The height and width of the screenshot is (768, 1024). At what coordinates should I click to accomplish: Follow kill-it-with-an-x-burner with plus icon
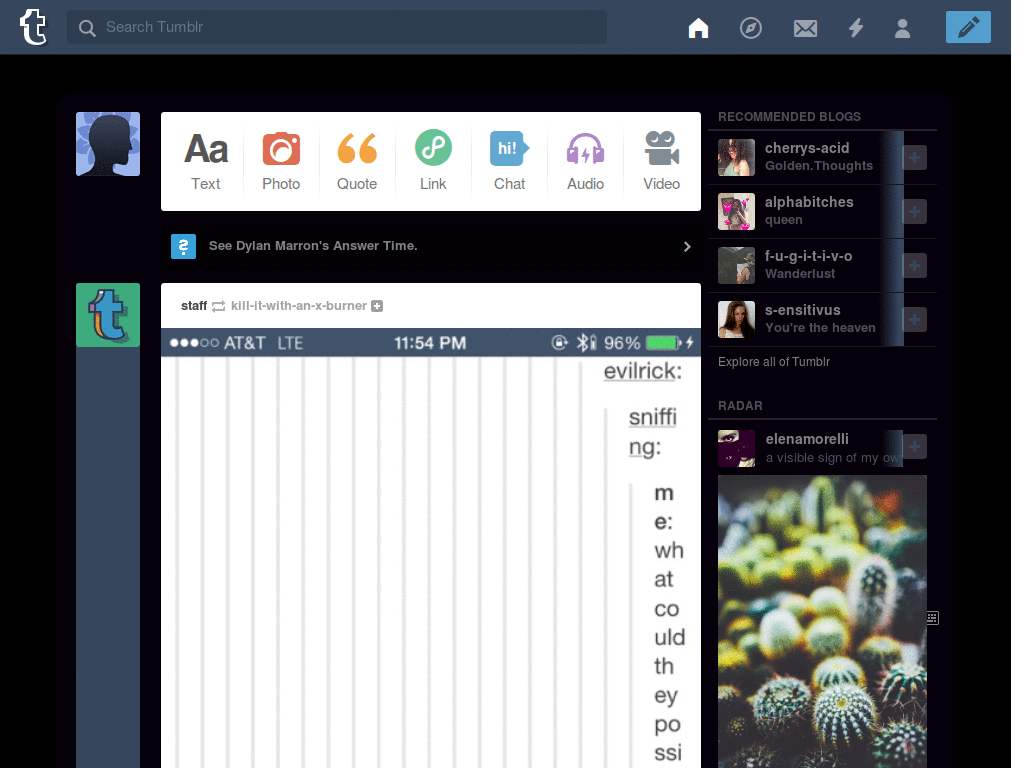tap(377, 306)
